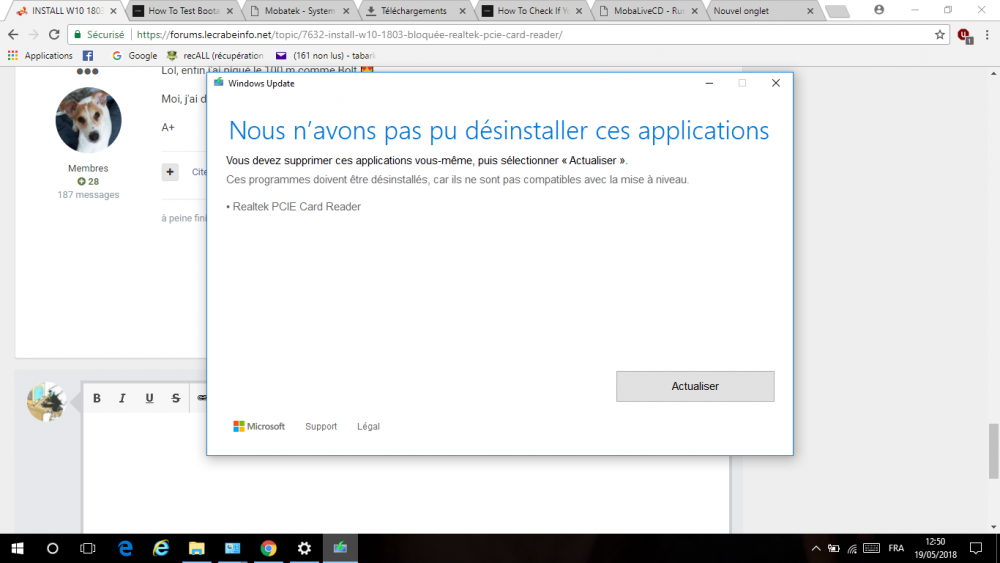Switch to the How To Test Boota tab

(183, 11)
